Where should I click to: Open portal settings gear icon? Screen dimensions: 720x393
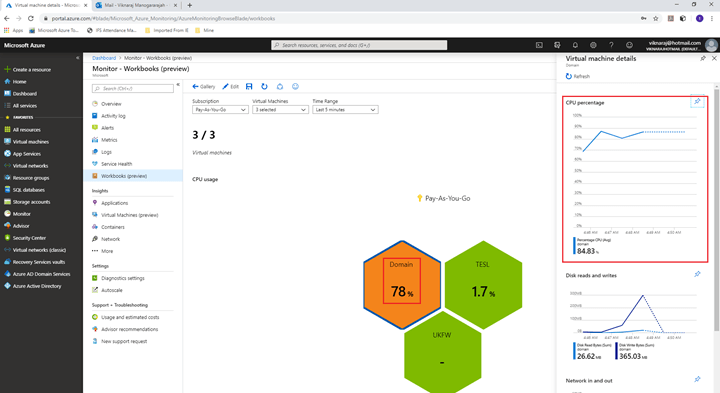pos(593,45)
